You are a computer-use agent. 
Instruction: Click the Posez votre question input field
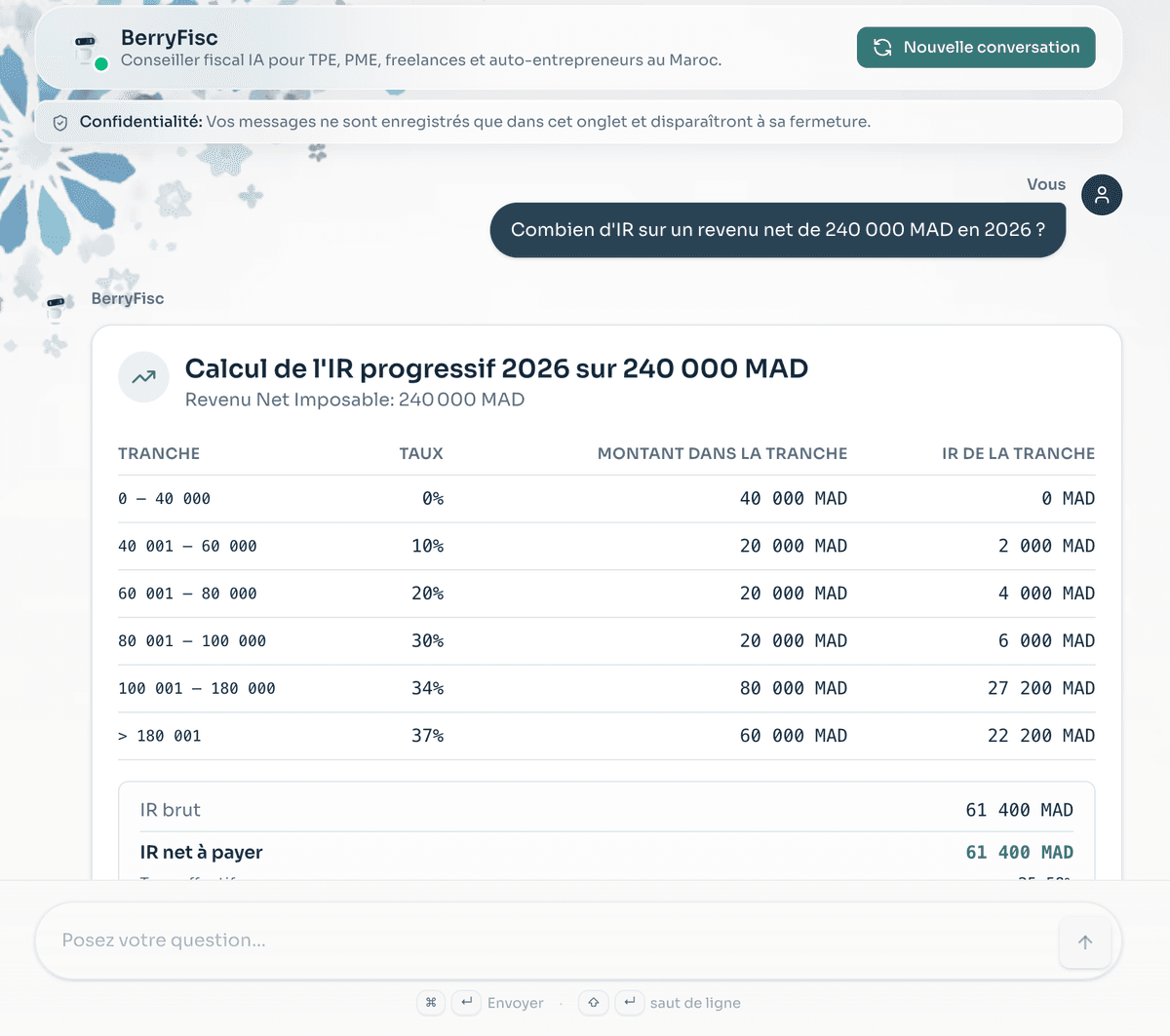coord(390,940)
